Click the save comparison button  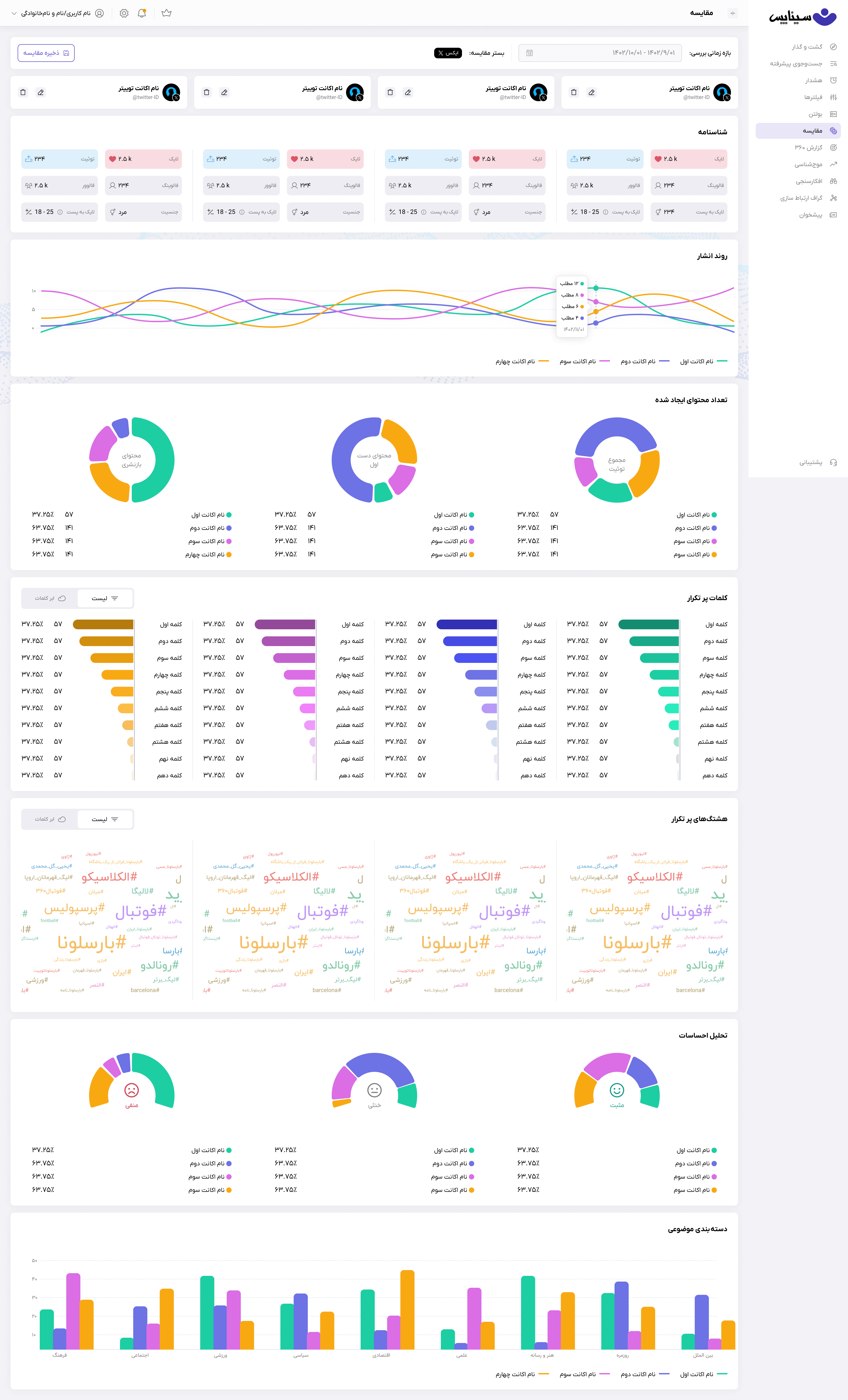[46, 53]
